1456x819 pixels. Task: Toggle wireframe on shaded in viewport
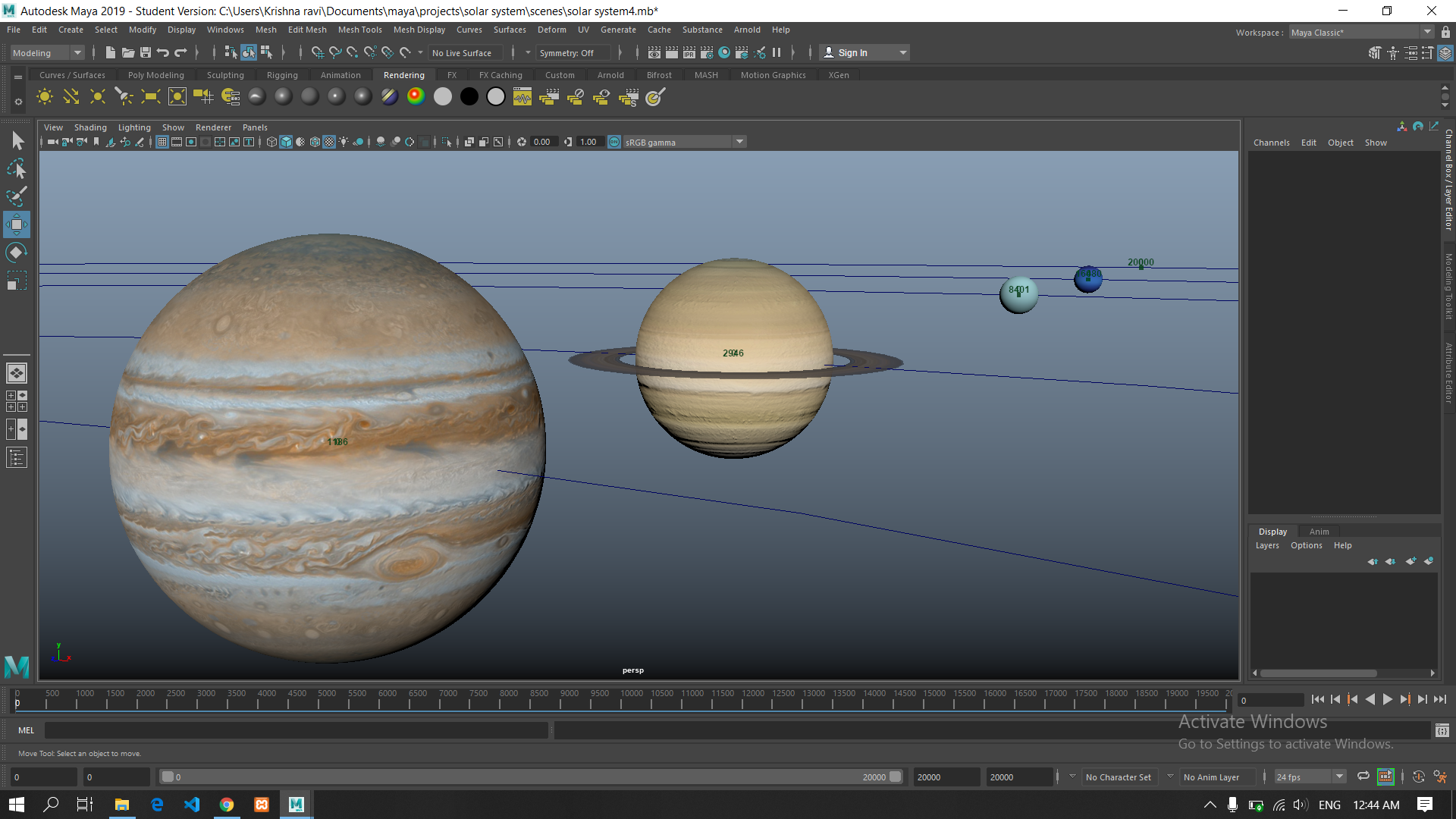tap(315, 142)
